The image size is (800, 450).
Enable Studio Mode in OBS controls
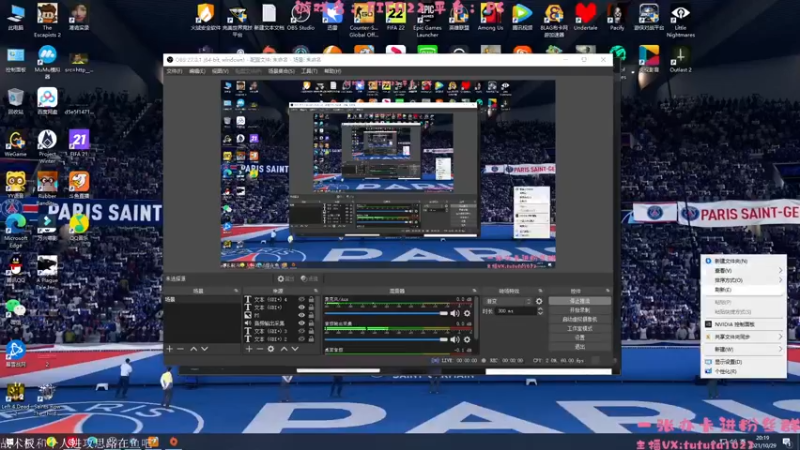[x=580, y=329]
